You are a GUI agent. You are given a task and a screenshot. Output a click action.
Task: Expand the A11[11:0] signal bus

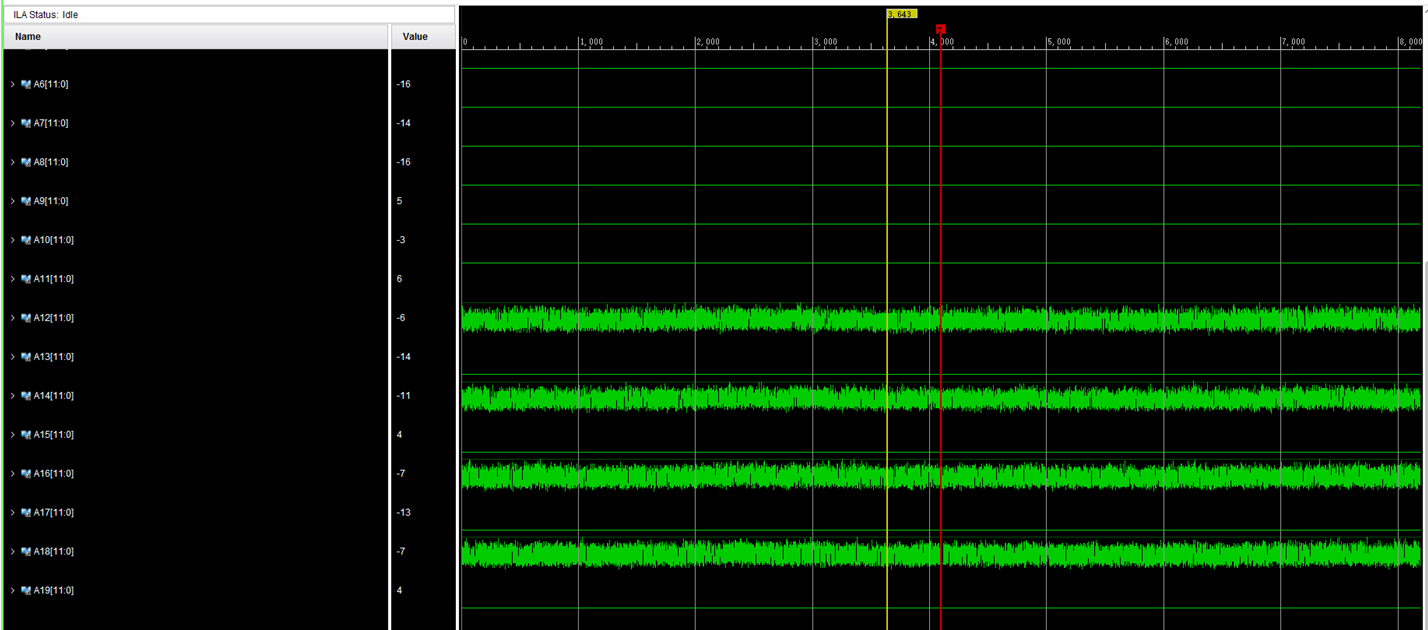13,280
